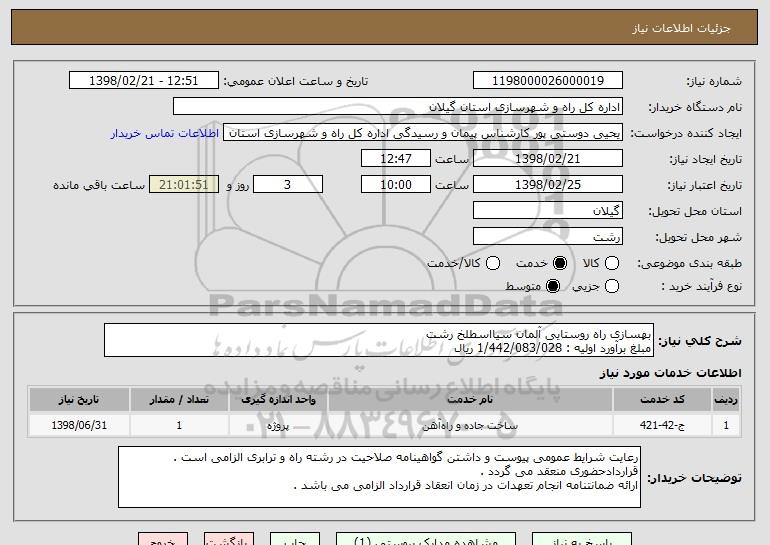
Task: Click the validity date field 1398/02/25
Action: 548,185
